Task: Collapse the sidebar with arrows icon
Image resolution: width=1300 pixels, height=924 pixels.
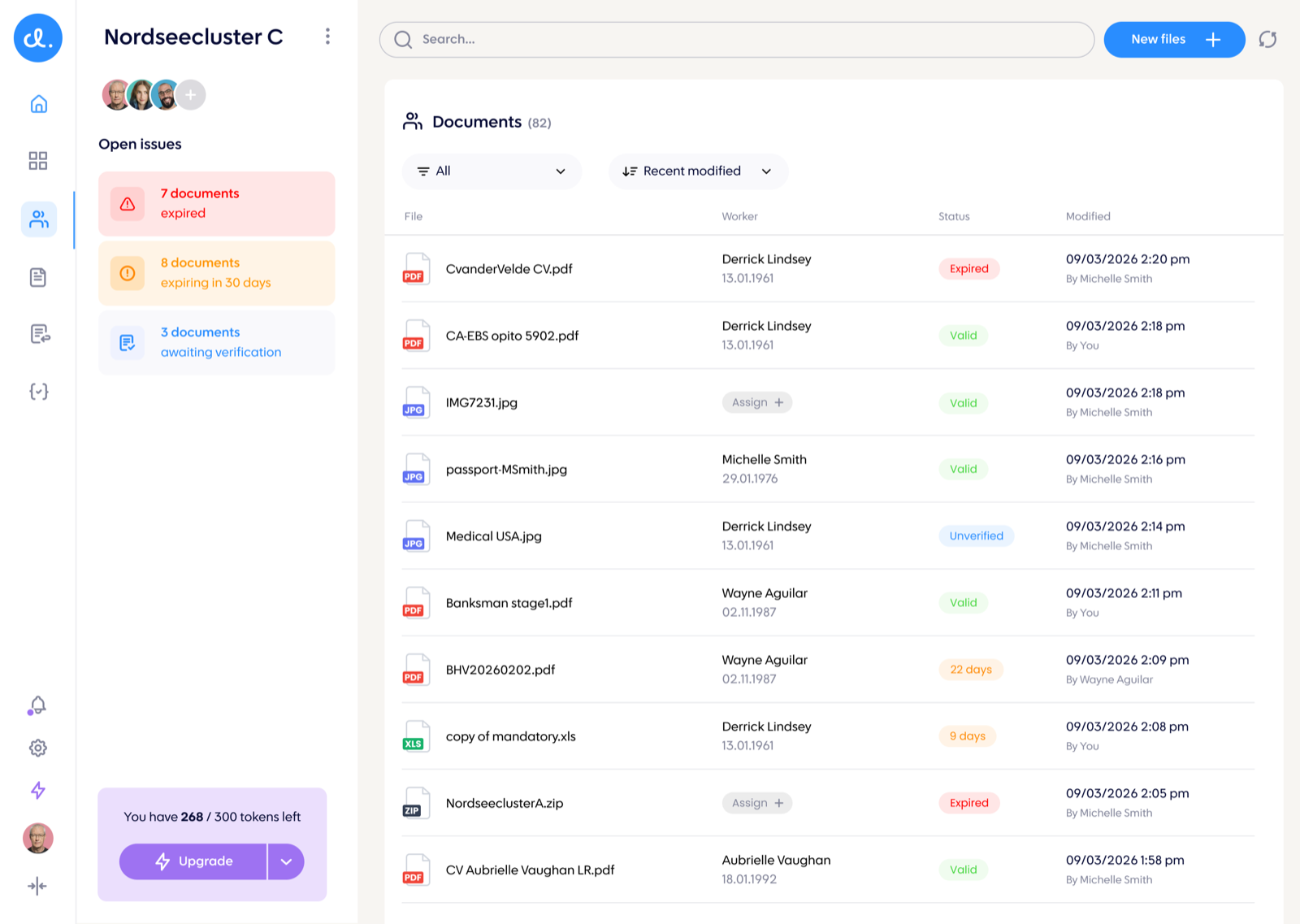Action: coord(37,886)
